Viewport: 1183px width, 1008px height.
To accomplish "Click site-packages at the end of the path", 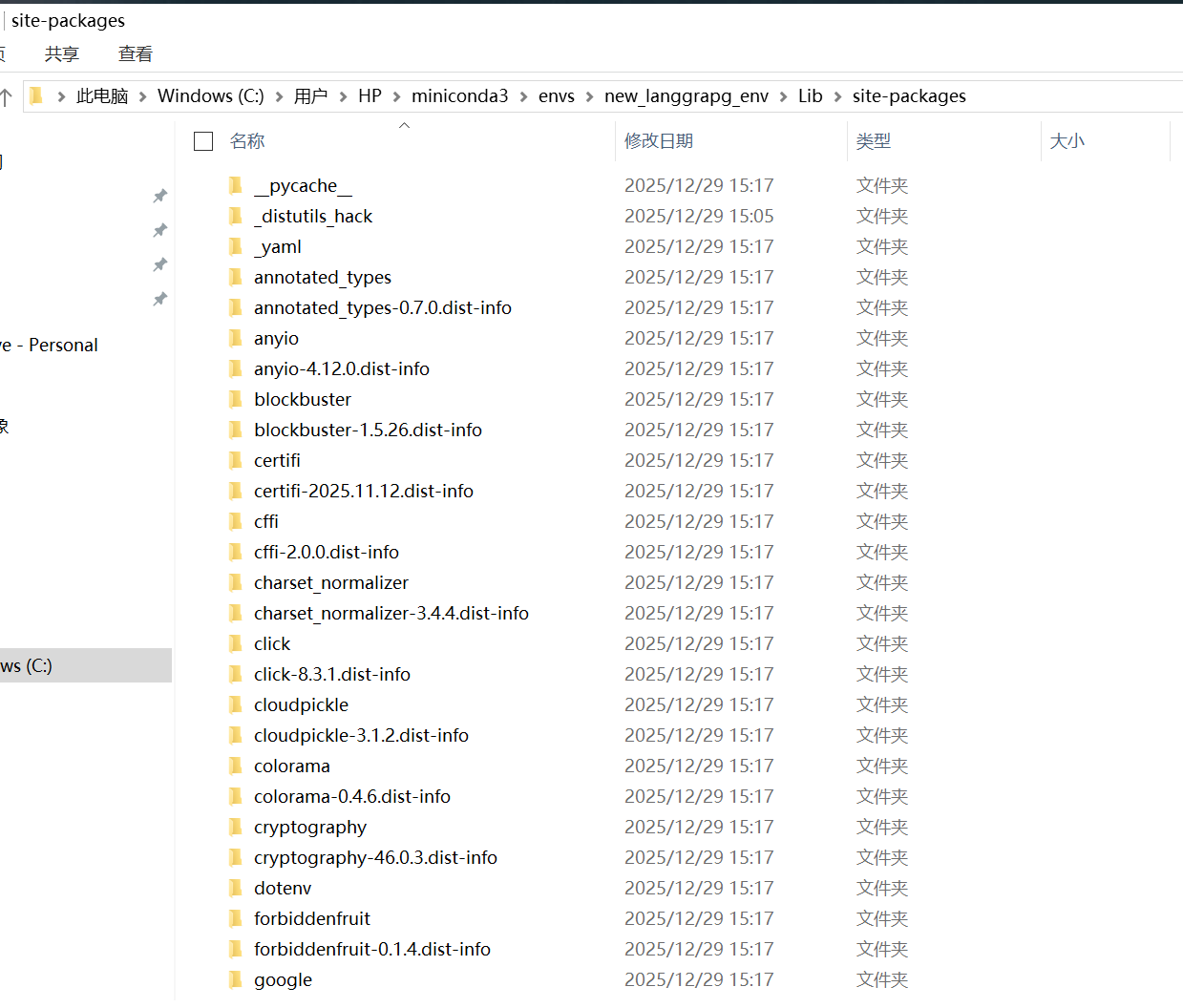I will (909, 95).
